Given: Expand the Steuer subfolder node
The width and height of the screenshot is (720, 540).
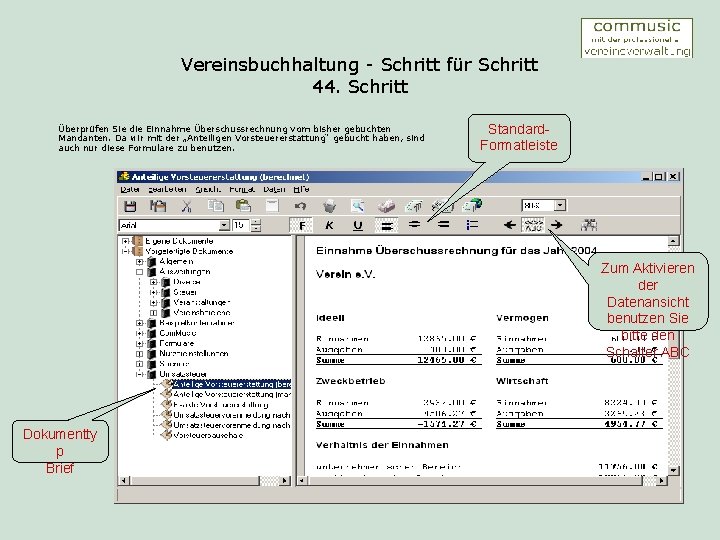Looking at the screenshot, I should pyautogui.click(x=154, y=292).
